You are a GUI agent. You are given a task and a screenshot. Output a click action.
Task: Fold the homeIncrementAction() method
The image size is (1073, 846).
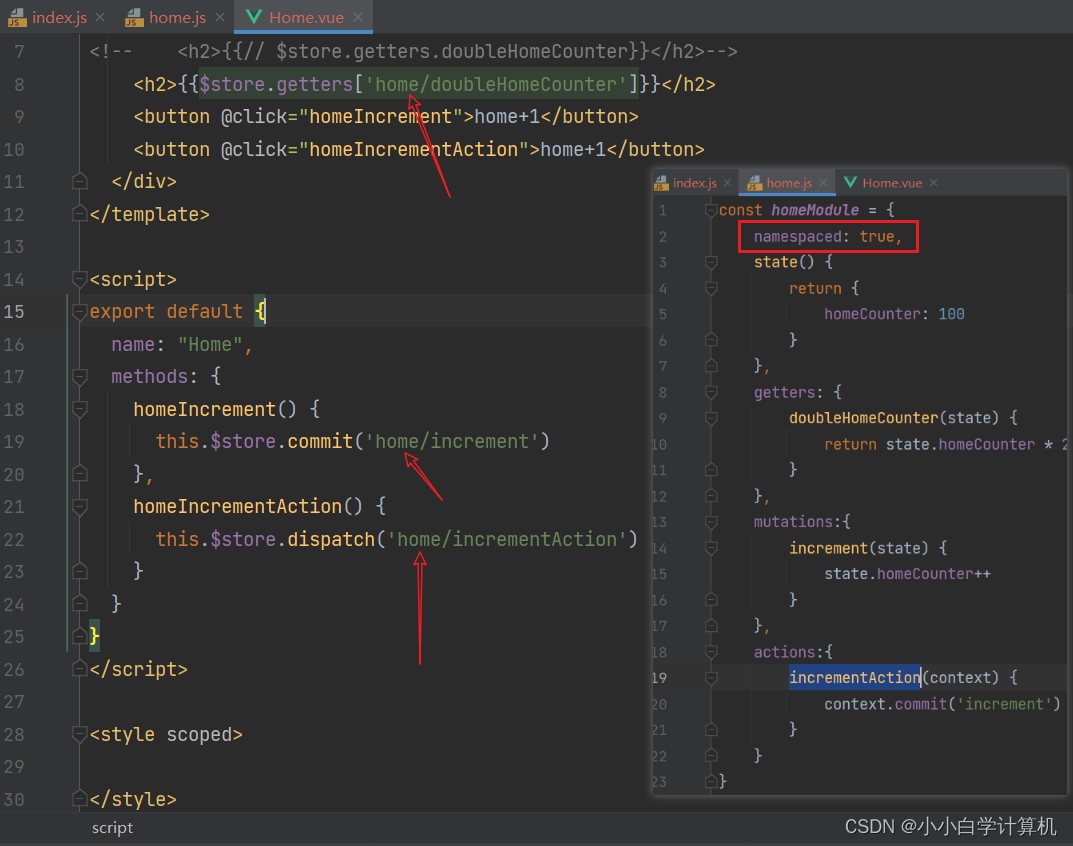coord(79,507)
